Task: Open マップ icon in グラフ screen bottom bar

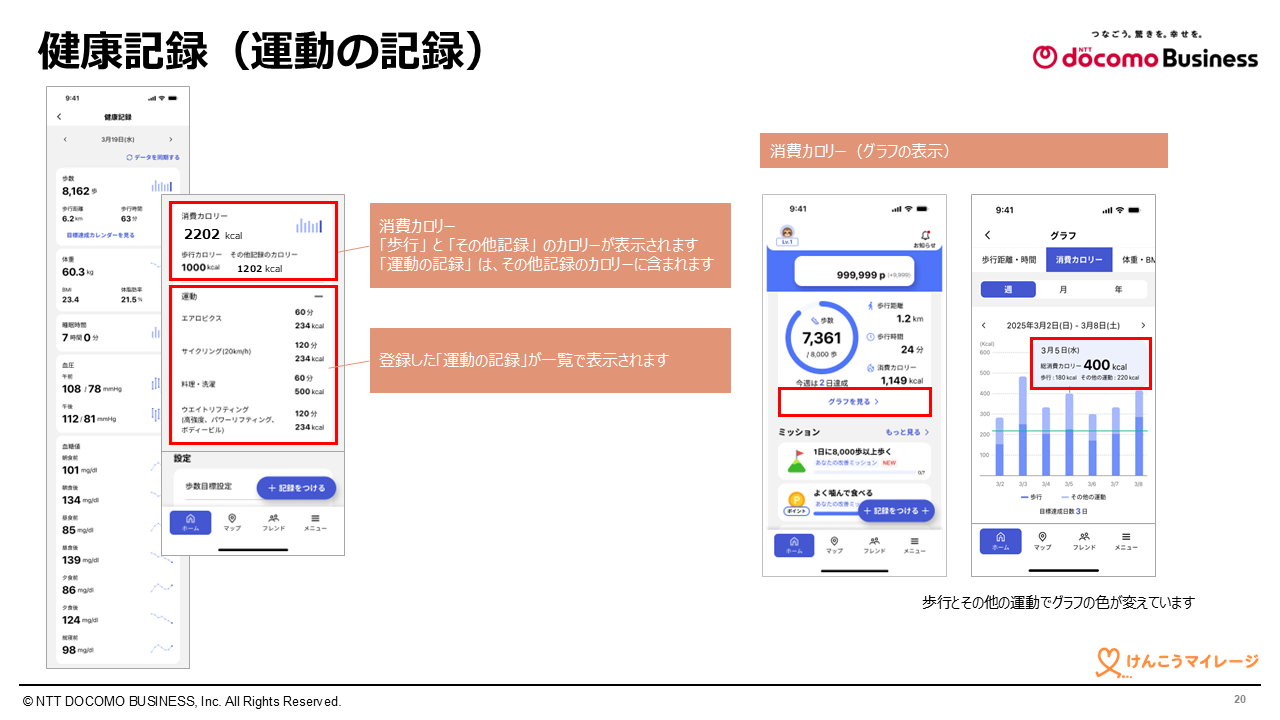Action: click(1042, 540)
